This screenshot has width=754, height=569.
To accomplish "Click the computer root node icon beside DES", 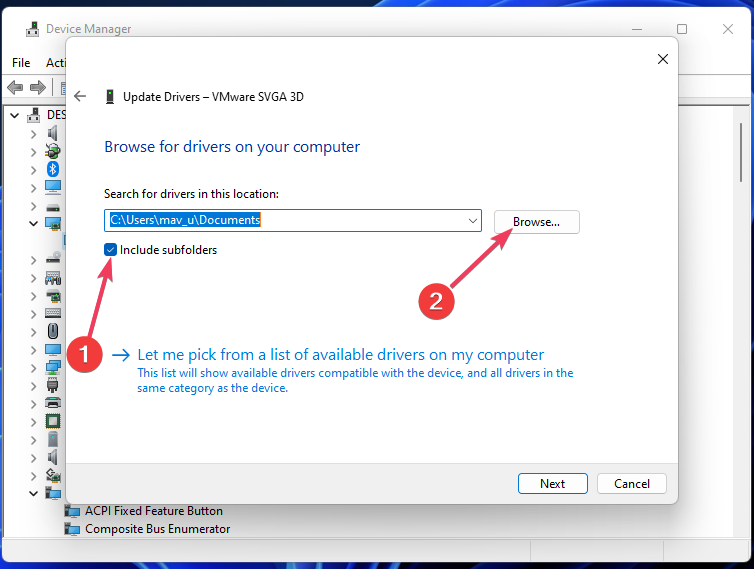I will 34,115.
